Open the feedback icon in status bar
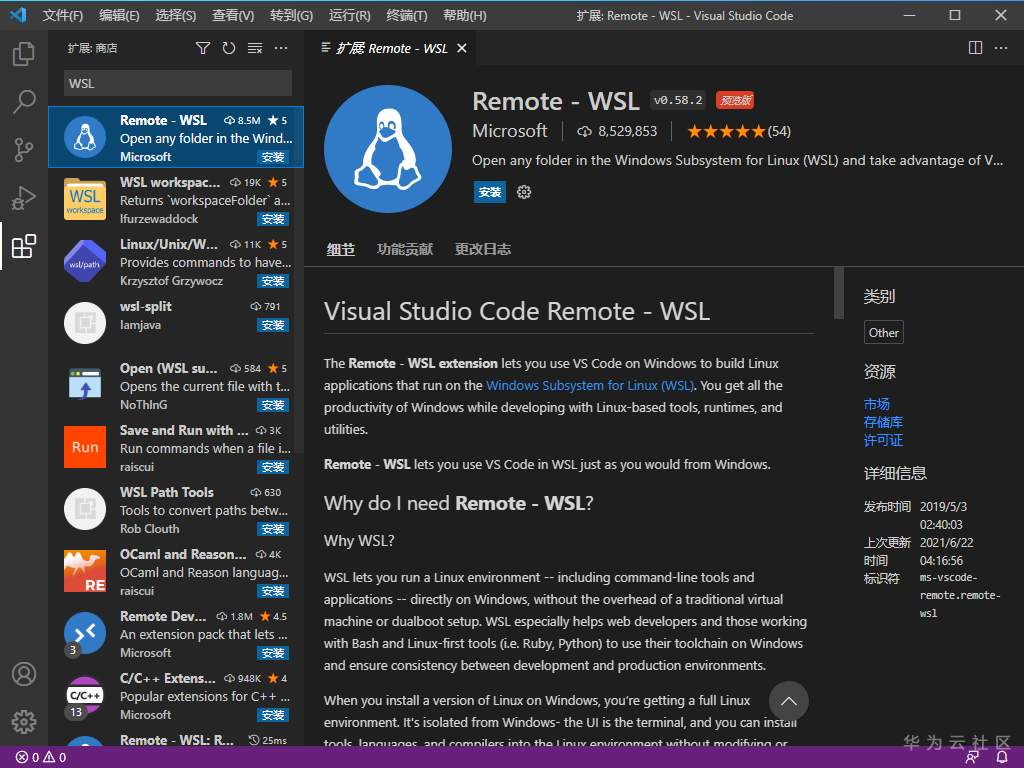The image size is (1024, 768). pyautogui.click(x=972, y=758)
